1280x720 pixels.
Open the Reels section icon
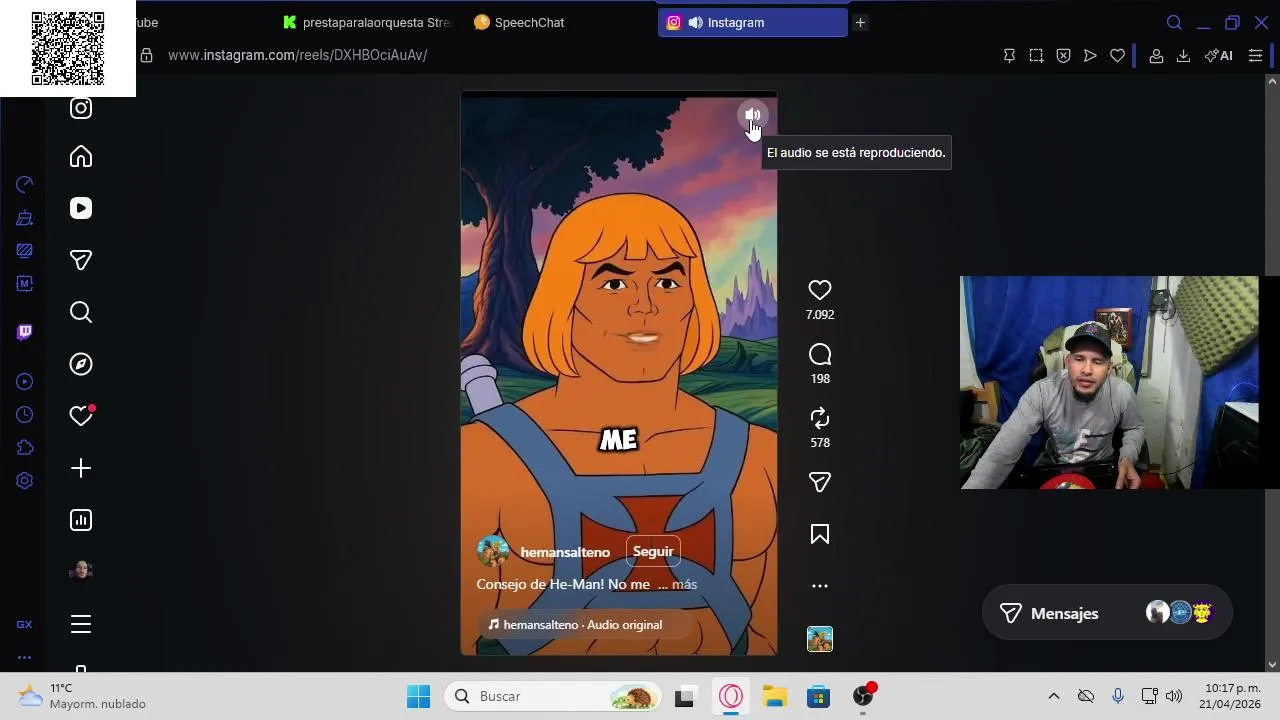pos(81,208)
